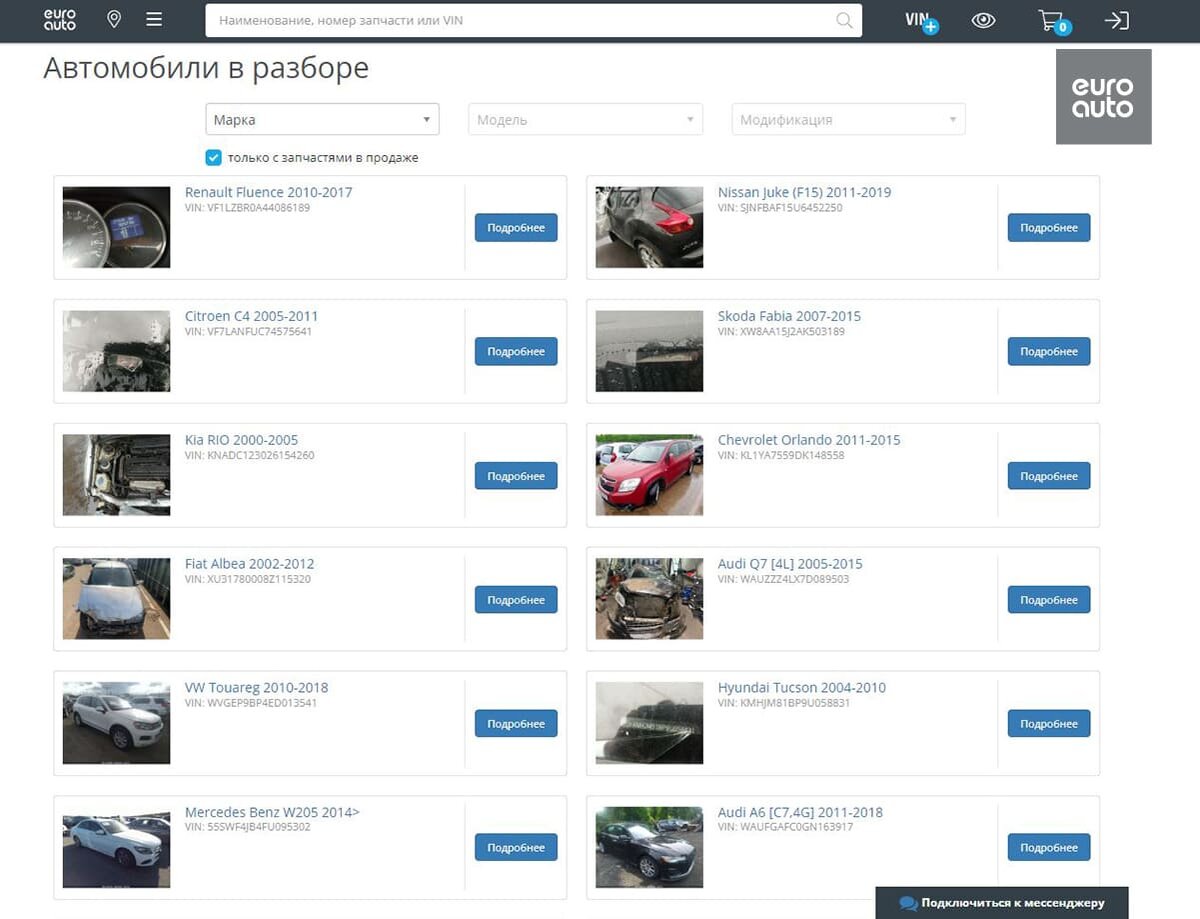1200x919 pixels.
Task: Open the hamburger menu
Action: [x=154, y=20]
